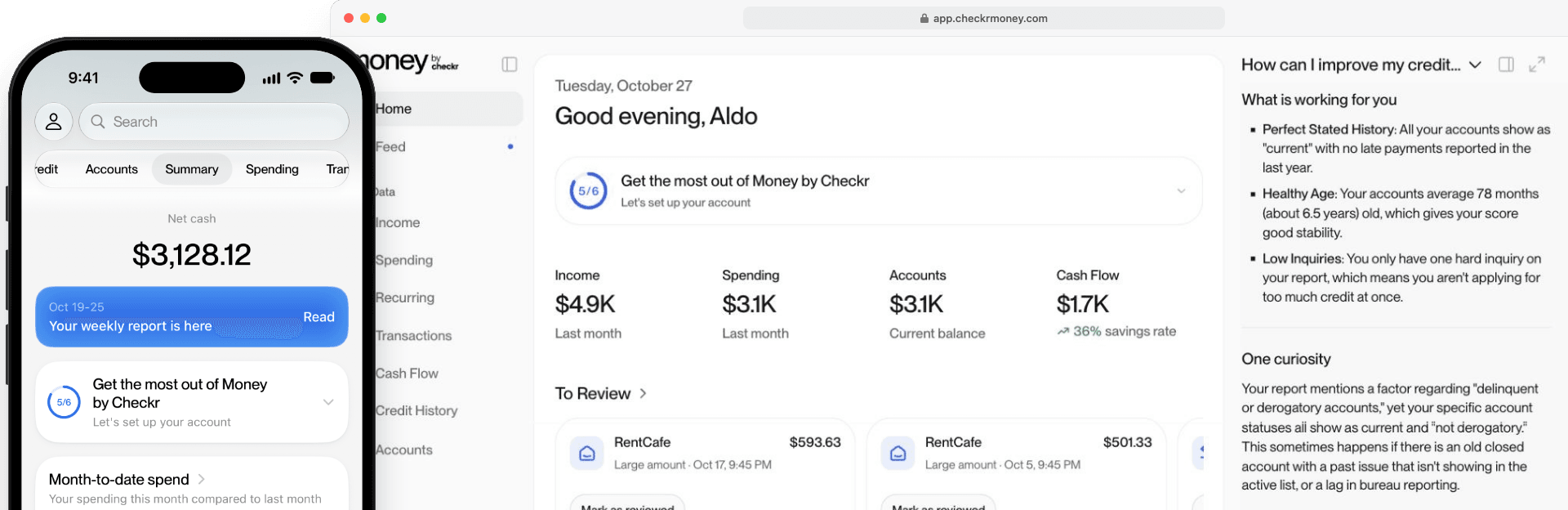Click the 5/6 progress ring on the phone
The height and width of the screenshot is (510, 1568).
[x=64, y=402]
